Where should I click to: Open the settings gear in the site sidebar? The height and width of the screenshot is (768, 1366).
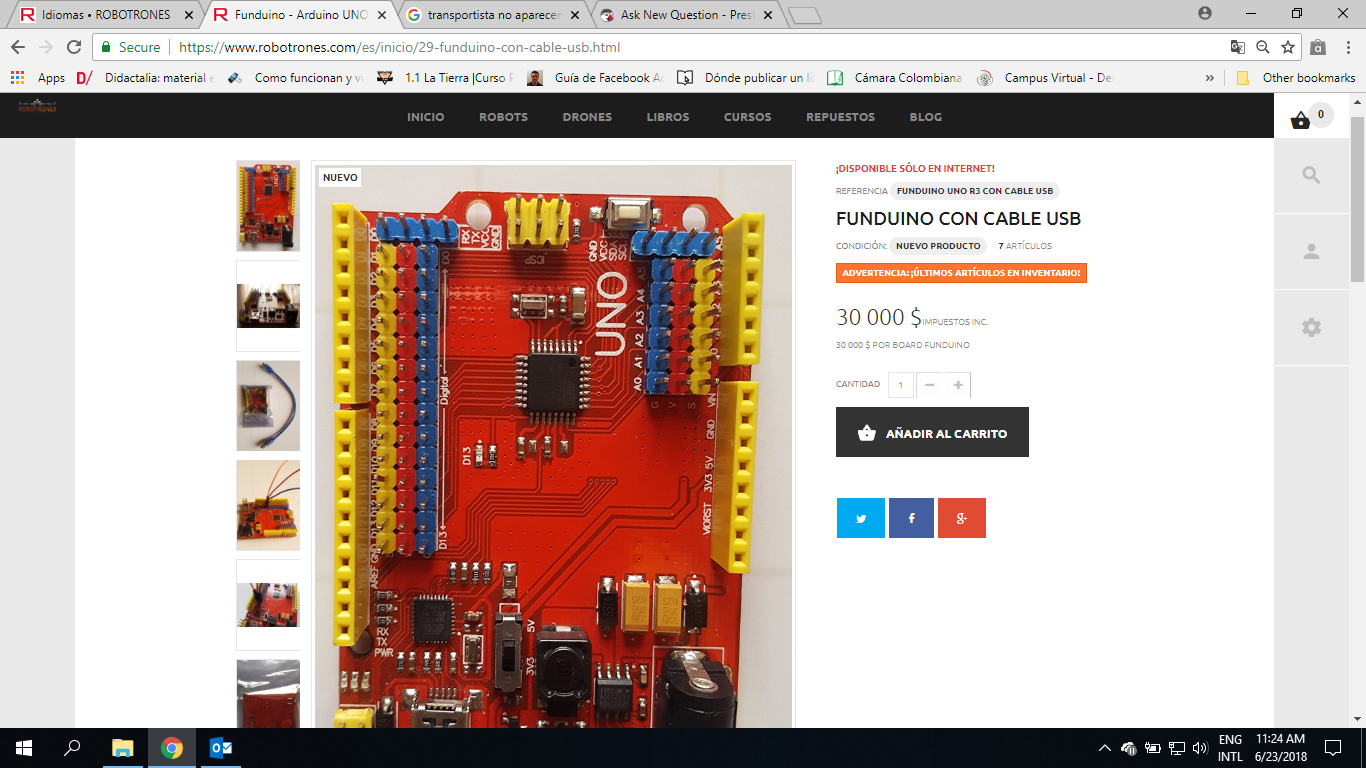coord(1311,327)
